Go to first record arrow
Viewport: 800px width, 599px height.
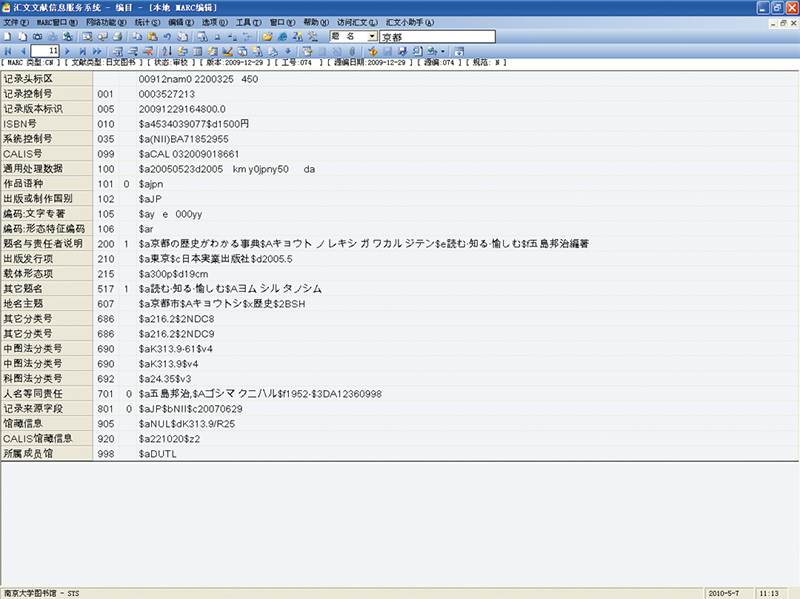pyautogui.click(x=8, y=51)
